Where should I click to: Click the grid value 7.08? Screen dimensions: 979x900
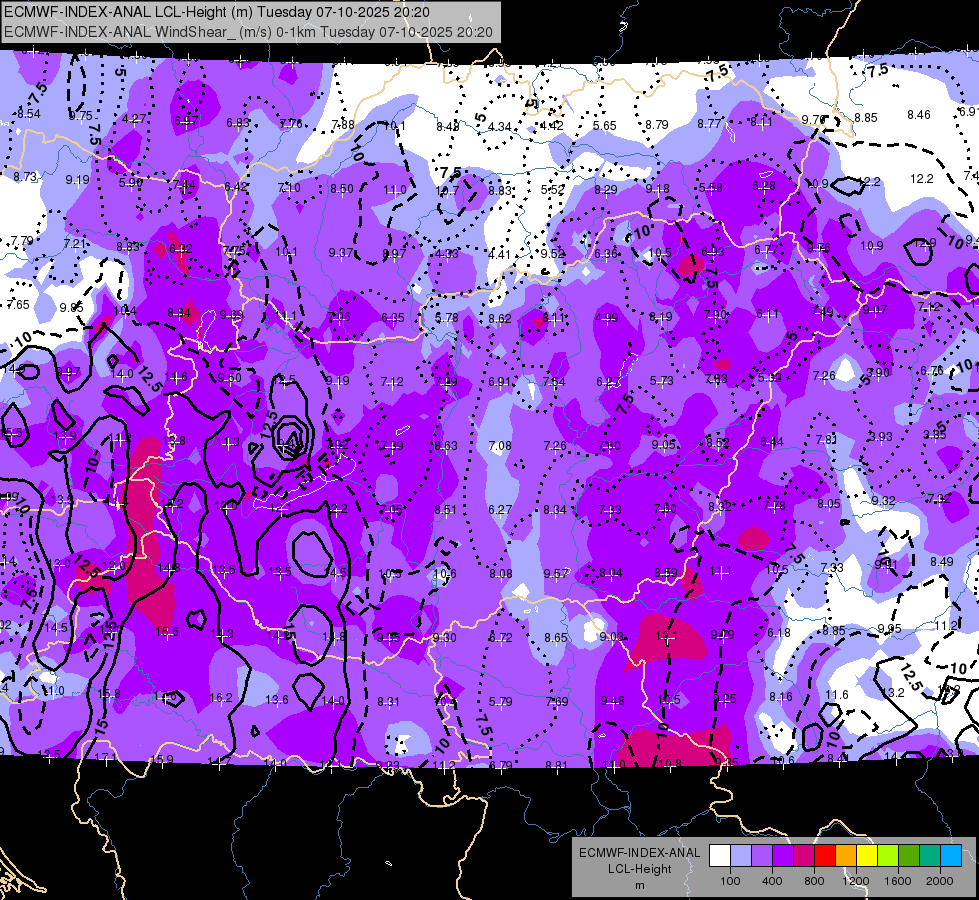[500, 446]
